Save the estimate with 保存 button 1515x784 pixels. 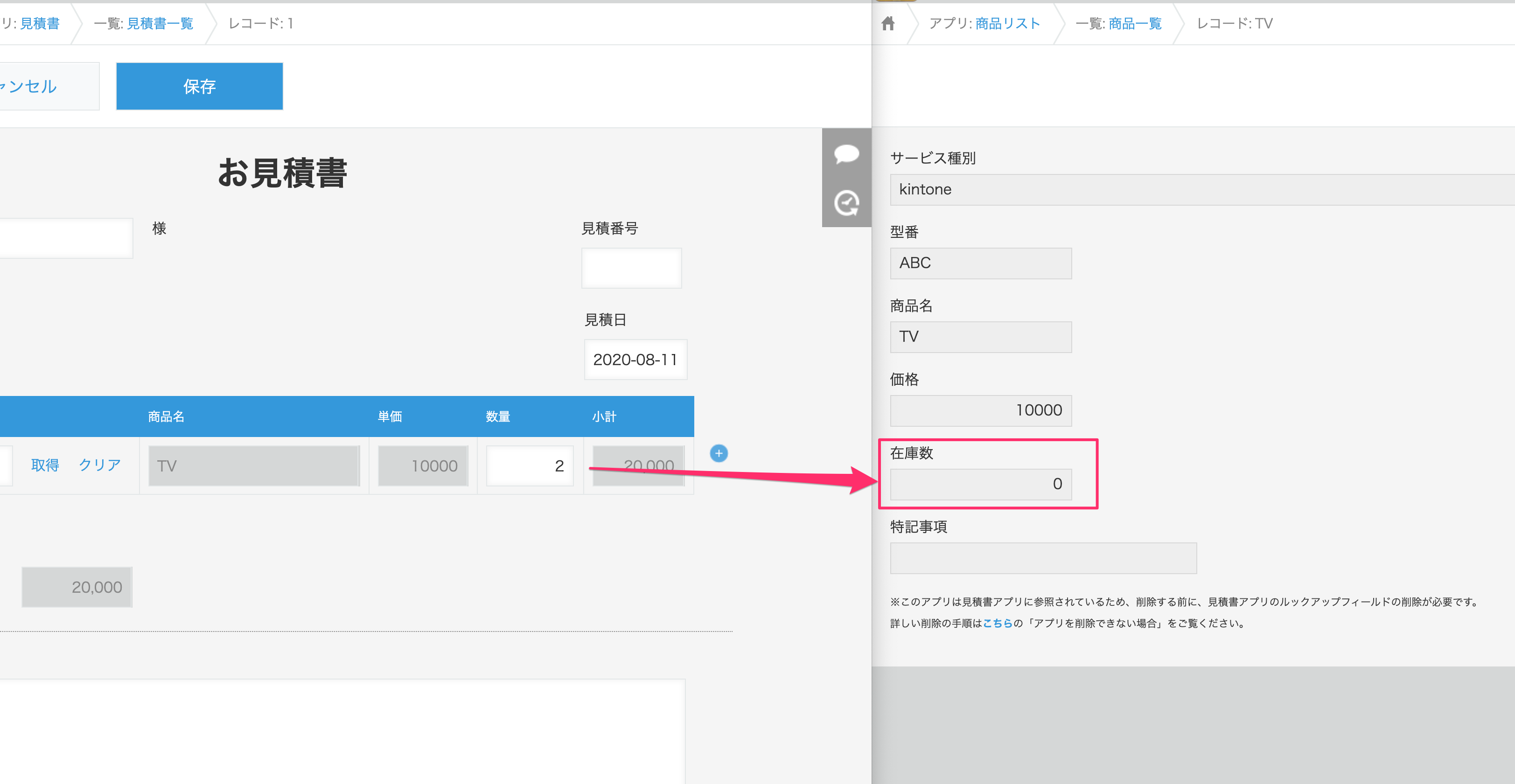coord(199,86)
